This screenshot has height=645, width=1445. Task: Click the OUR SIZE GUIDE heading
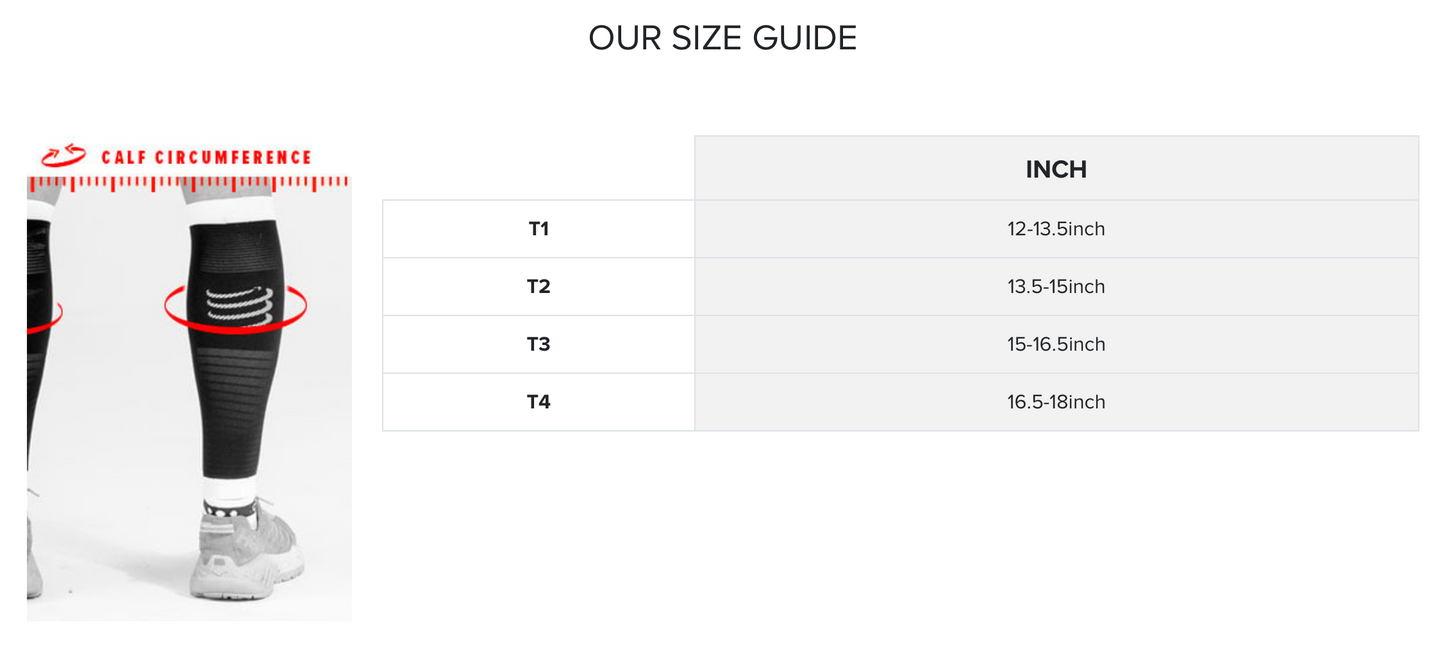click(x=722, y=38)
